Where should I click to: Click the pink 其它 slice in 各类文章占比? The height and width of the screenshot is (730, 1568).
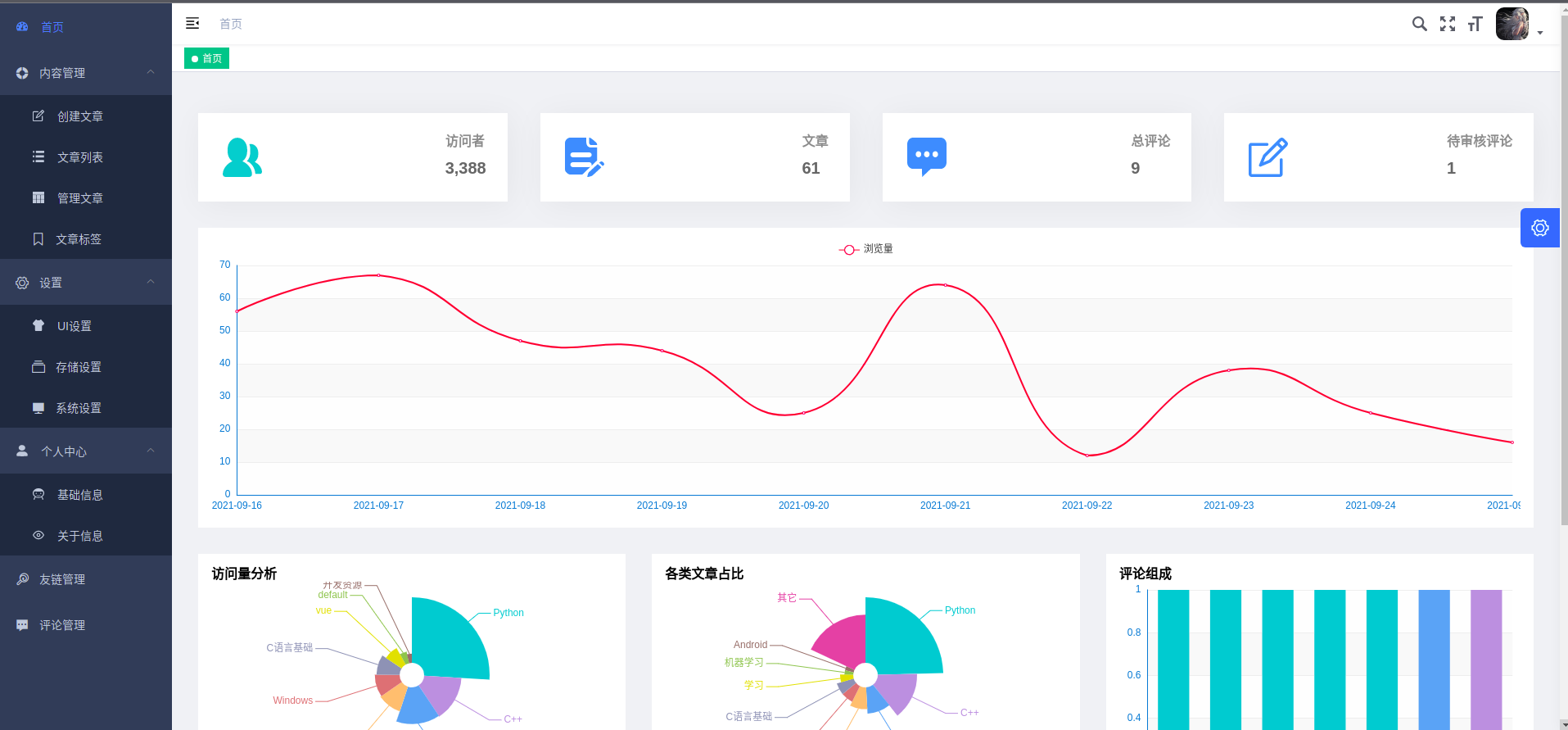click(843, 641)
